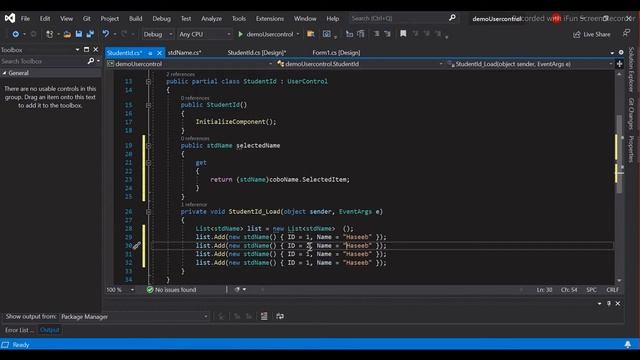Open the demoUsercontrol project navigation dropdown
The height and width of the screenshot is (360, 640).
(x=190, y=64)
